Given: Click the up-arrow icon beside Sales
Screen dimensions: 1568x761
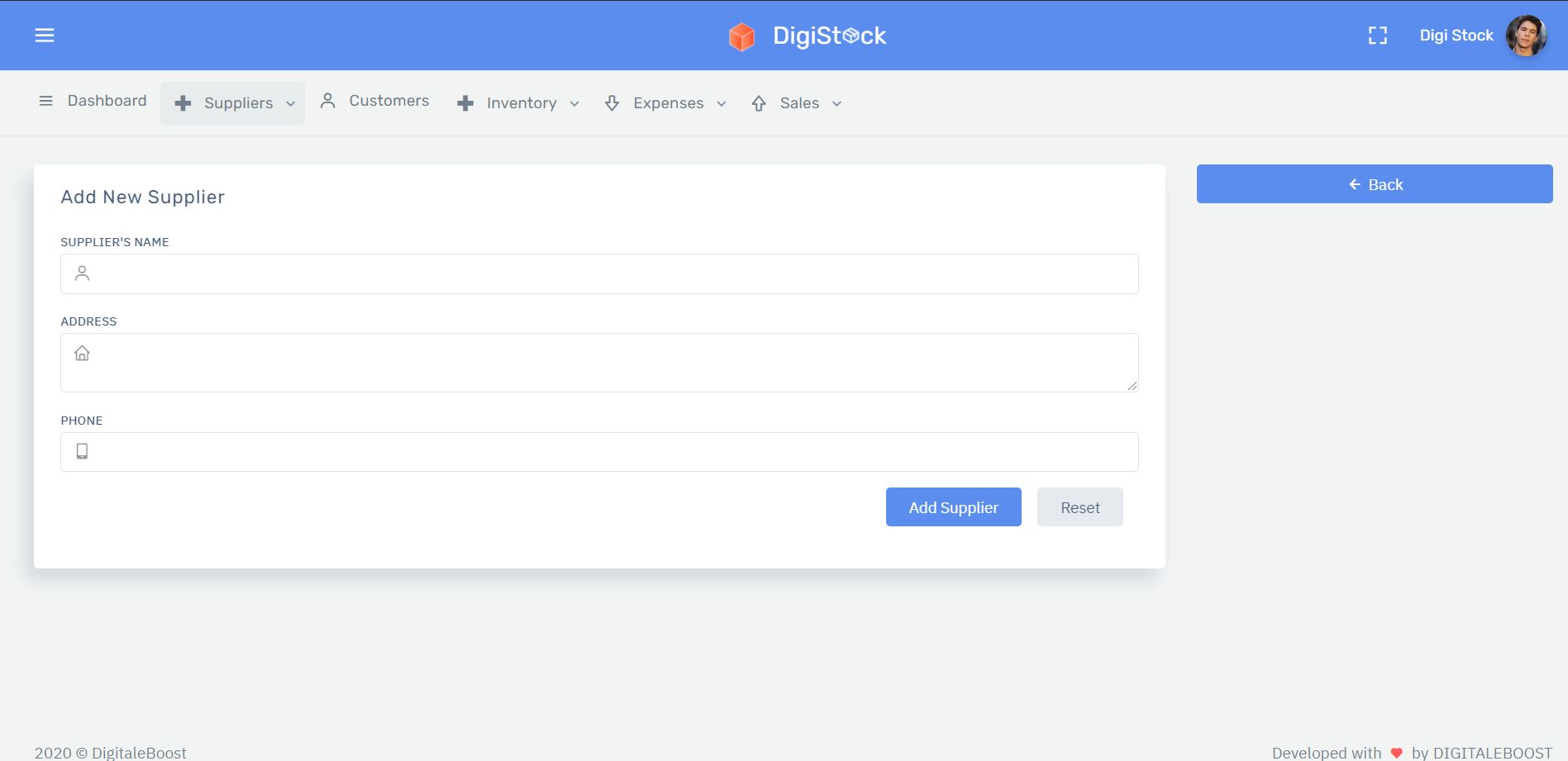Looking at the screenshot, I should pos(759,103).
